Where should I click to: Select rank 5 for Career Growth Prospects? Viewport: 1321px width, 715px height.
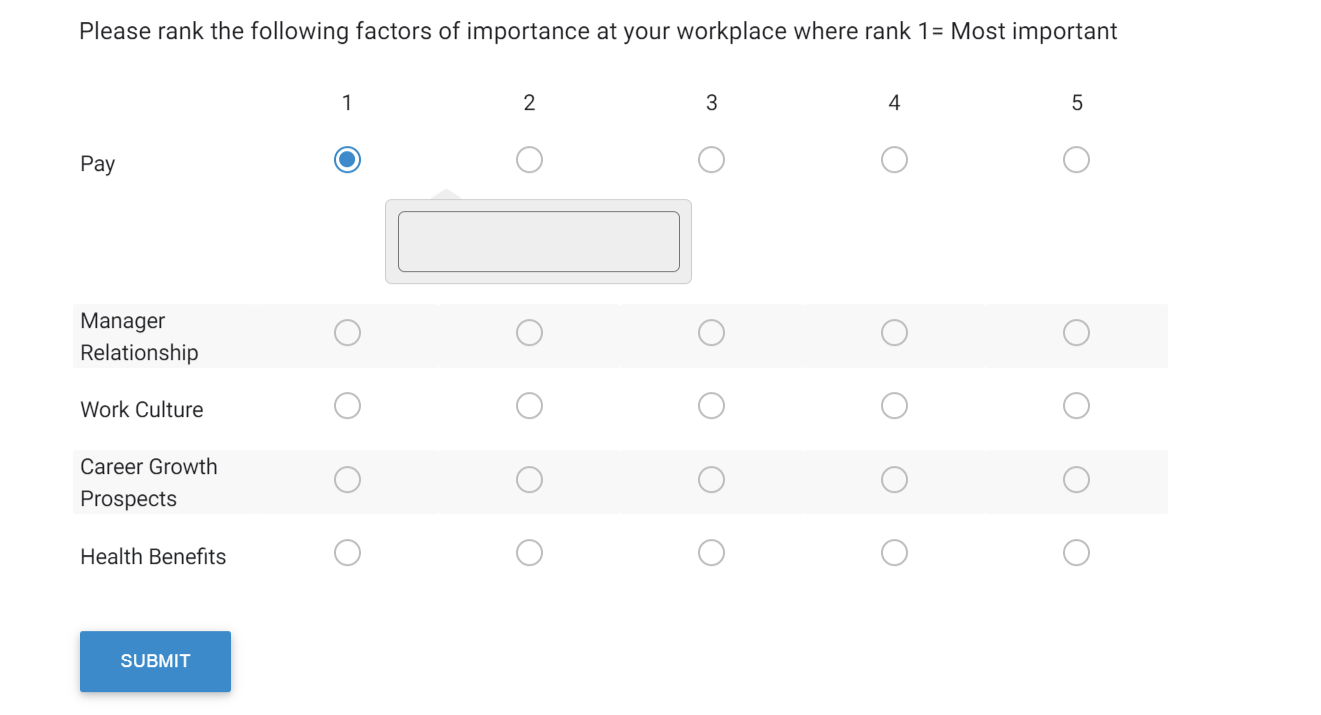1076,479
